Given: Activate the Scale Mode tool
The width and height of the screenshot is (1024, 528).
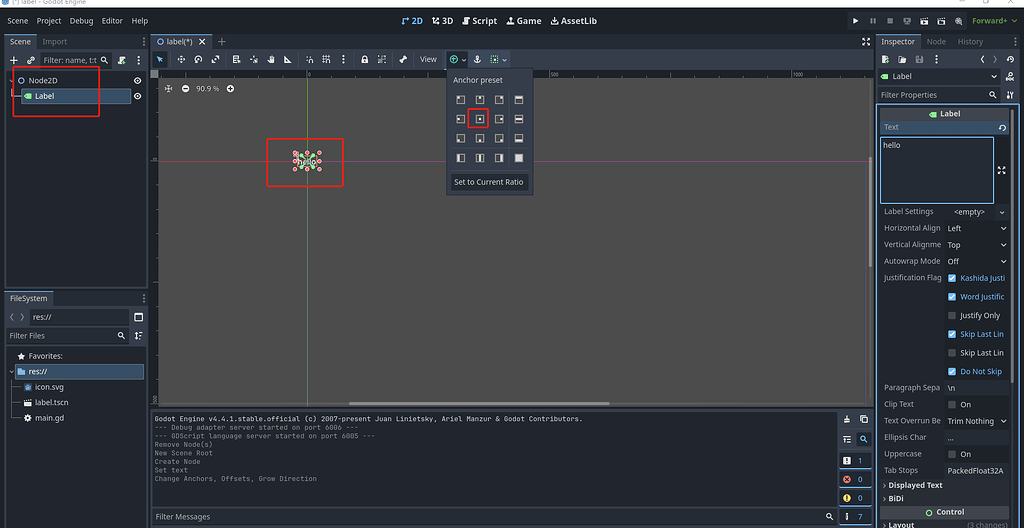Looking at the screenshot, I should point(215,59).
